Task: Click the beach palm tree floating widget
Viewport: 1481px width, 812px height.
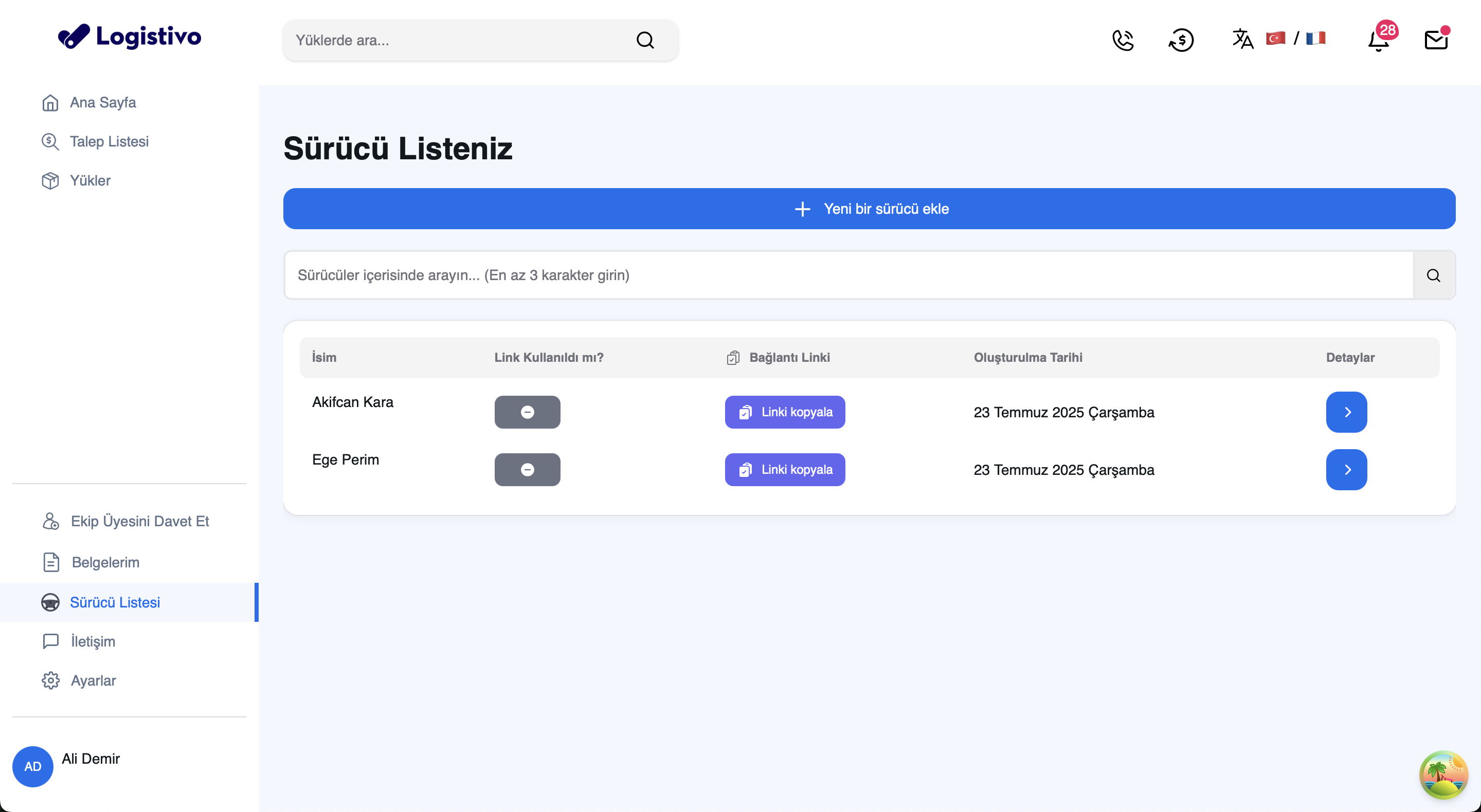Action: pos(1443,774)
